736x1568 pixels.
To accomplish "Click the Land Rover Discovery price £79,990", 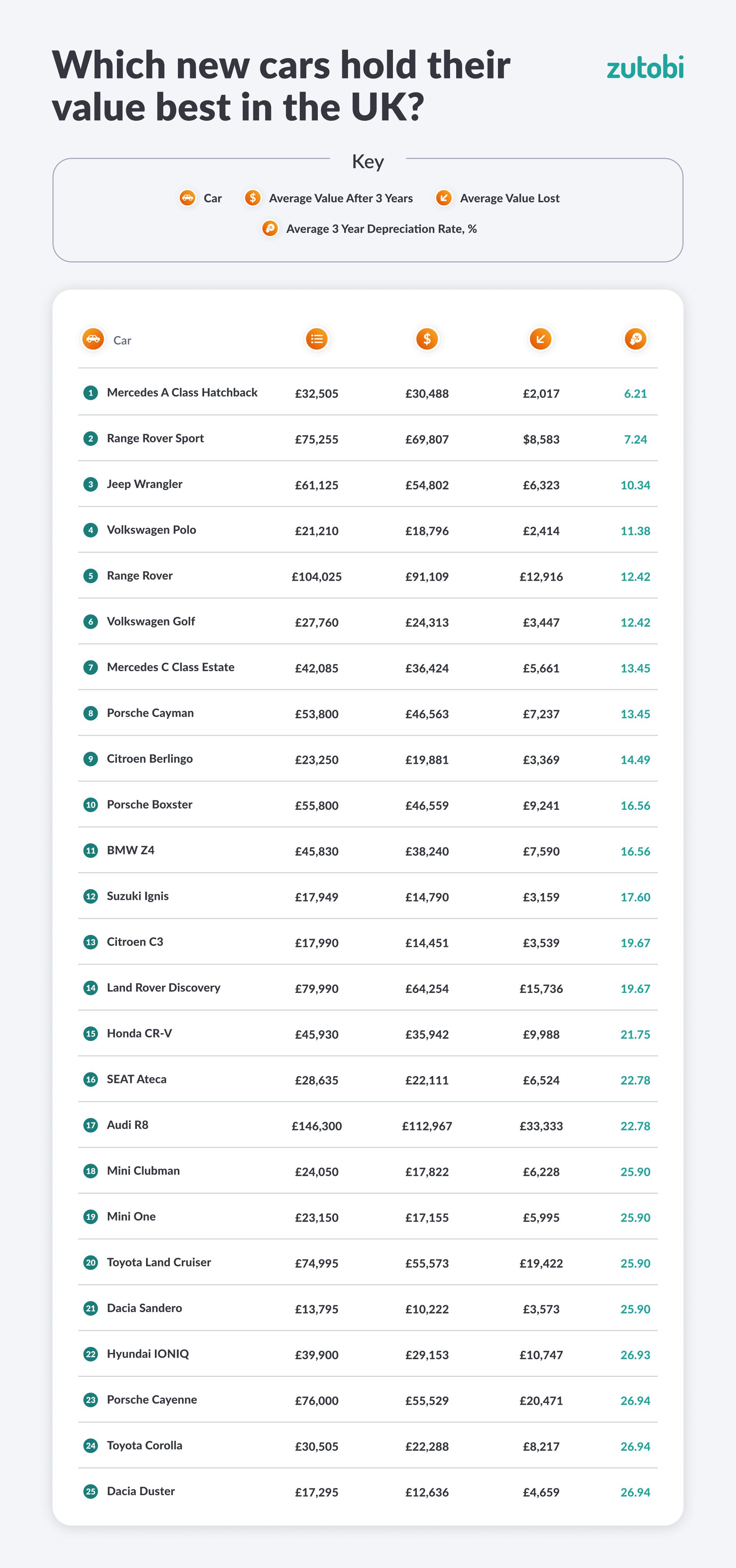I will point(317,988).
